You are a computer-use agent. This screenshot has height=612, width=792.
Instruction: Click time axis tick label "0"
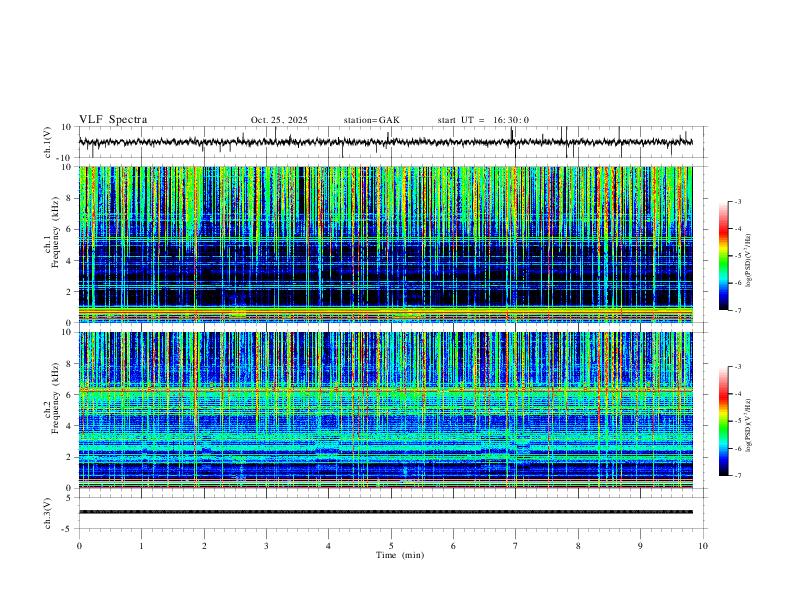79,546
